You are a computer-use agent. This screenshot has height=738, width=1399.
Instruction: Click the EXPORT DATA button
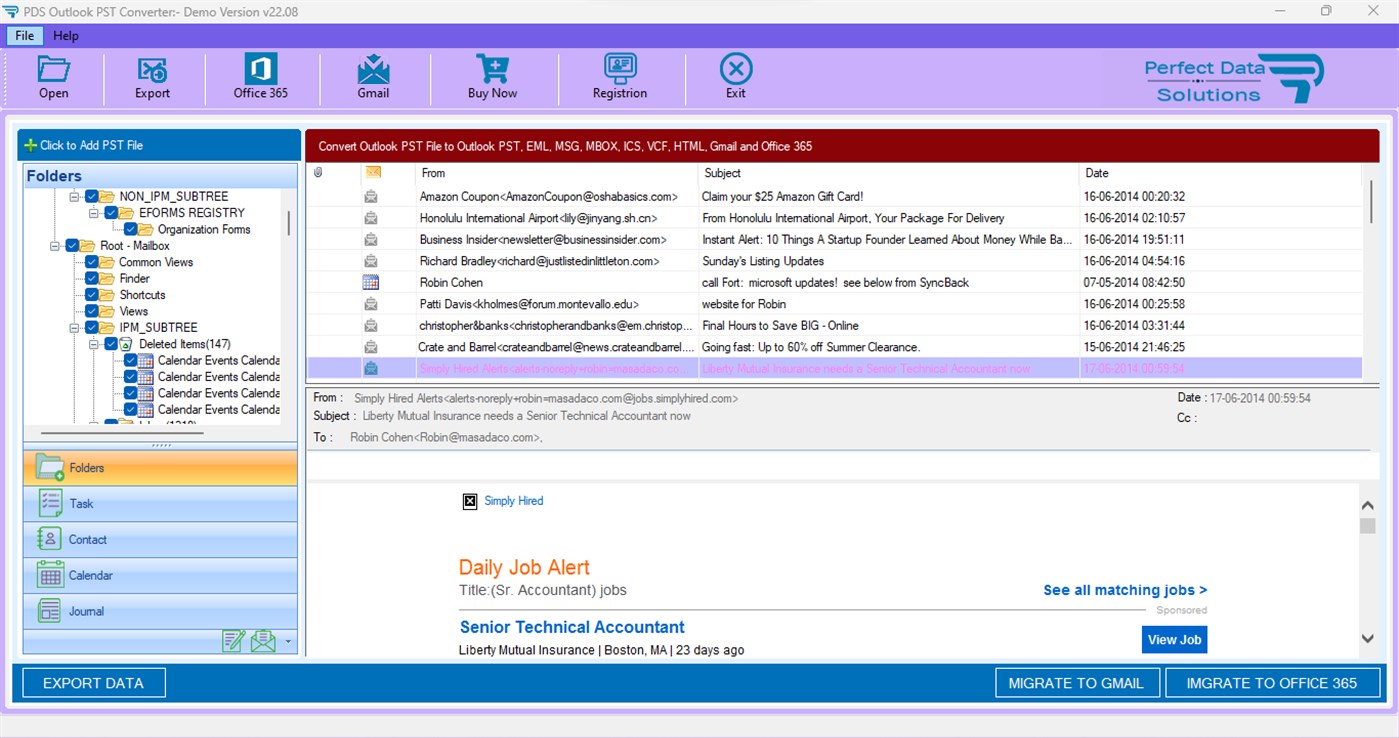[93, 682]
